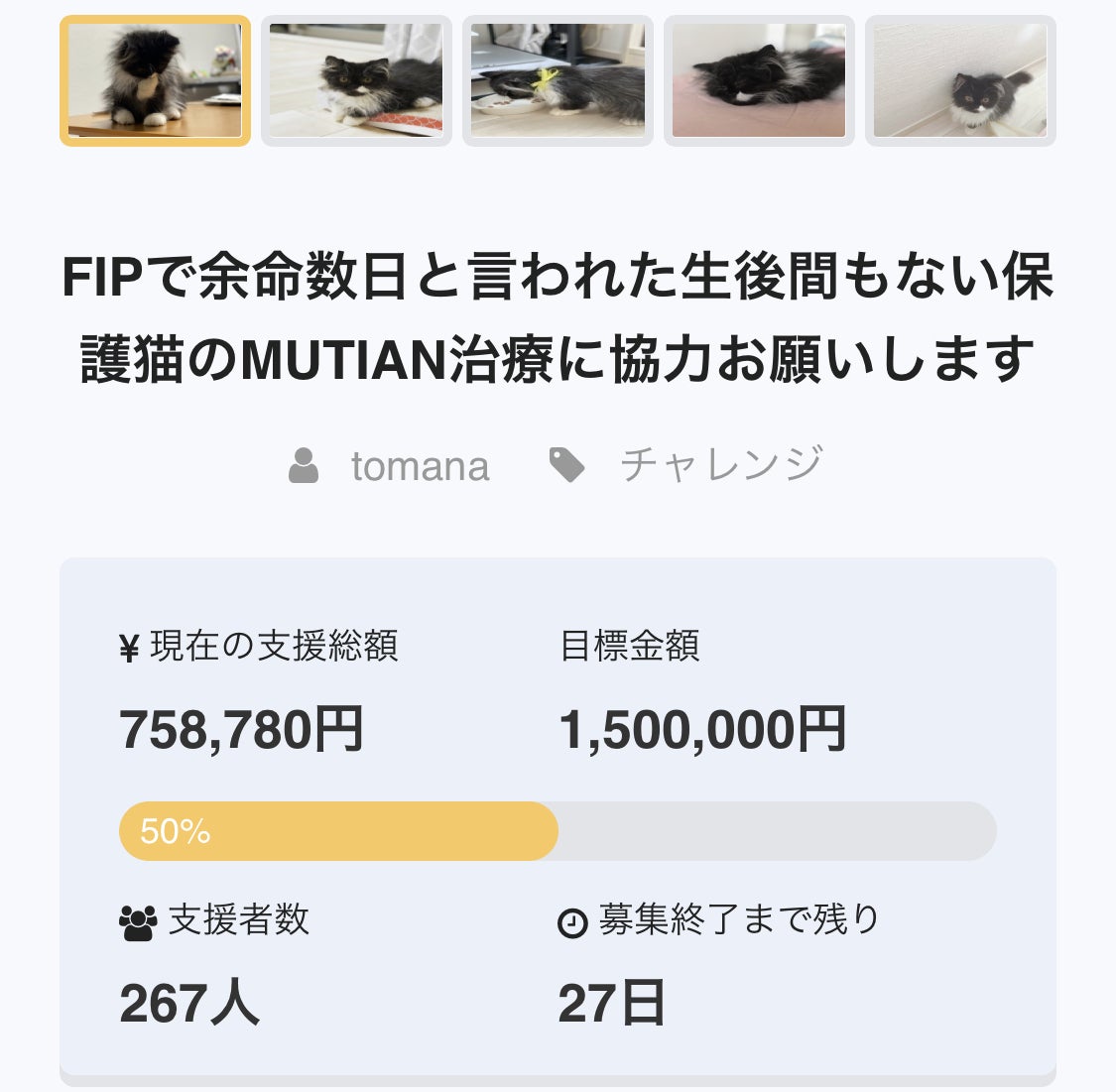Click the yen icon beside 現在の支援総額
Screen dimensions: 1116x1092
click(x=129, y=648)
